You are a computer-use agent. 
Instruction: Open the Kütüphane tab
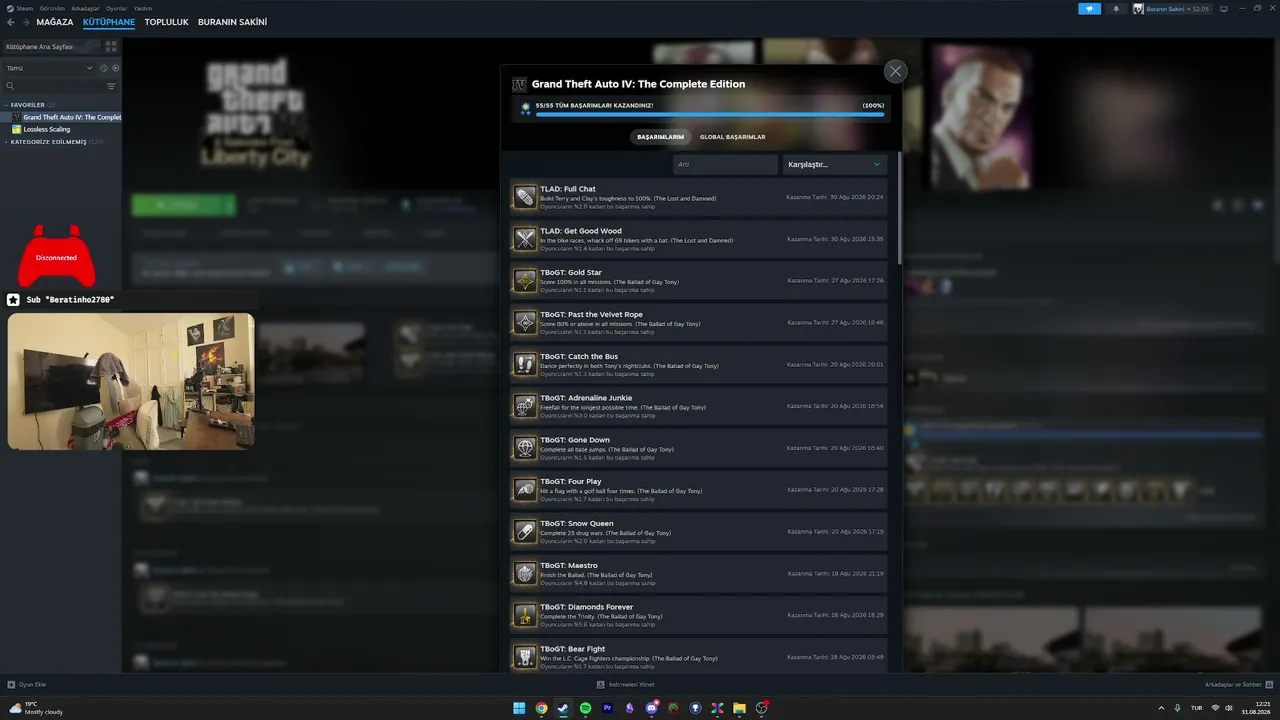pos(108,22)
